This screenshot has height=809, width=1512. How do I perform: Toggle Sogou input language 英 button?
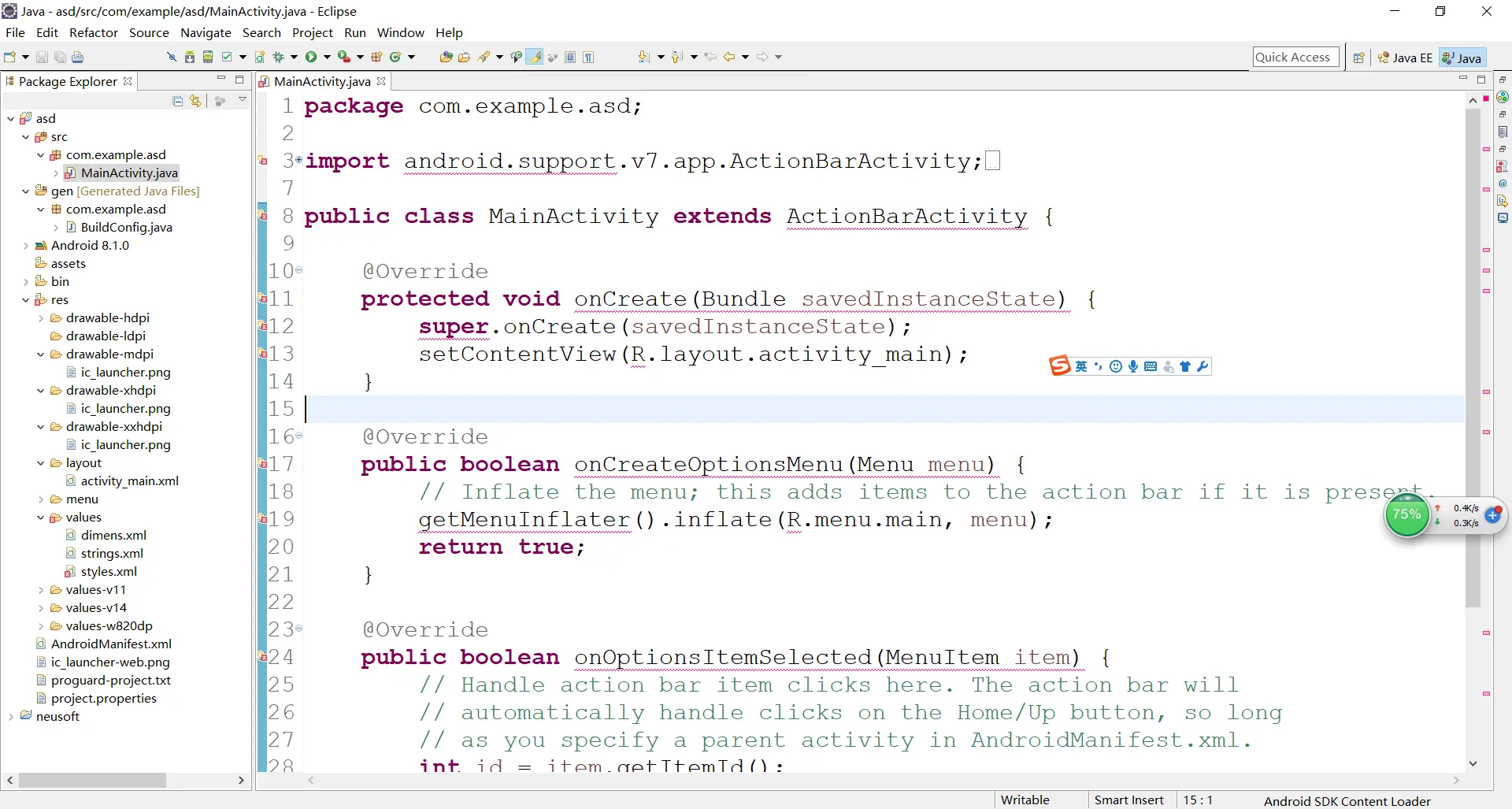[x=1081, y=366]
